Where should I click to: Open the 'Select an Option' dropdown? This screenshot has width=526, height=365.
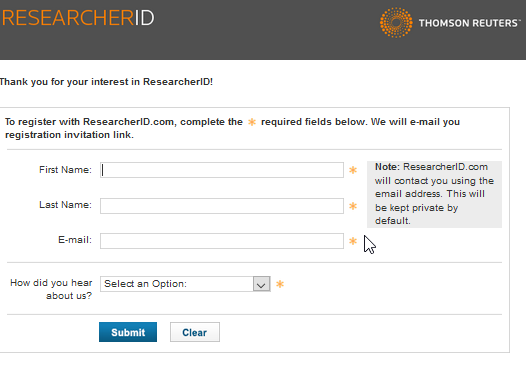(x=185, y=284)
